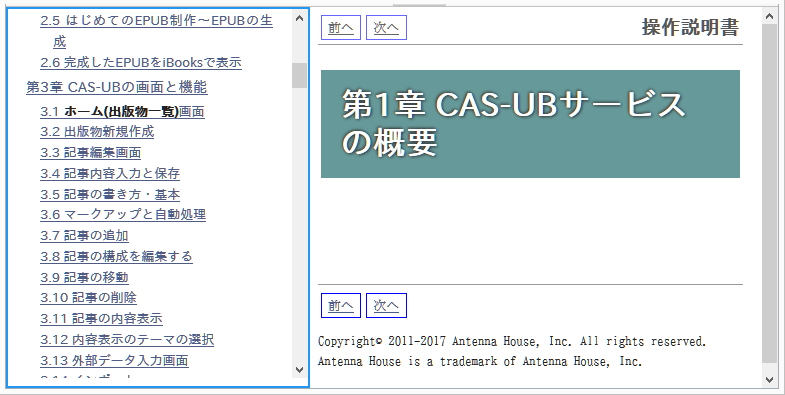Click the bottom 前へ button

(341, 305)
